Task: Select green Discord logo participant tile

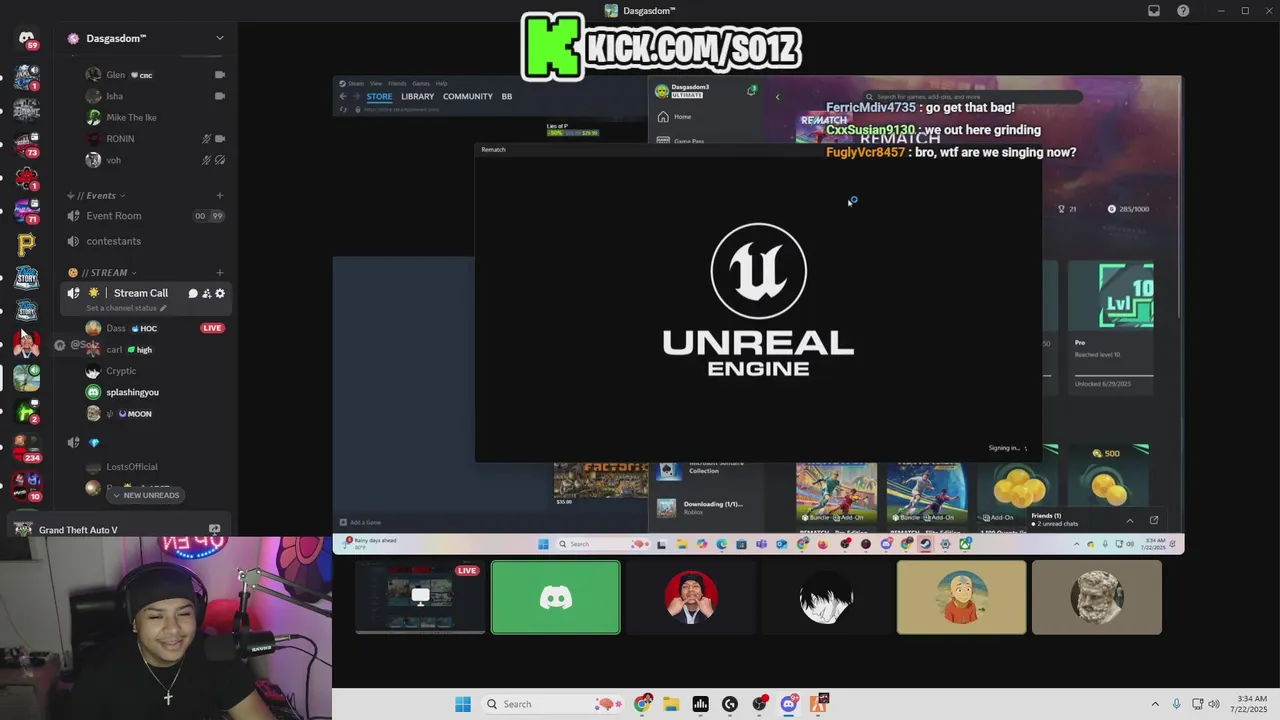Action: click(556, 597)
